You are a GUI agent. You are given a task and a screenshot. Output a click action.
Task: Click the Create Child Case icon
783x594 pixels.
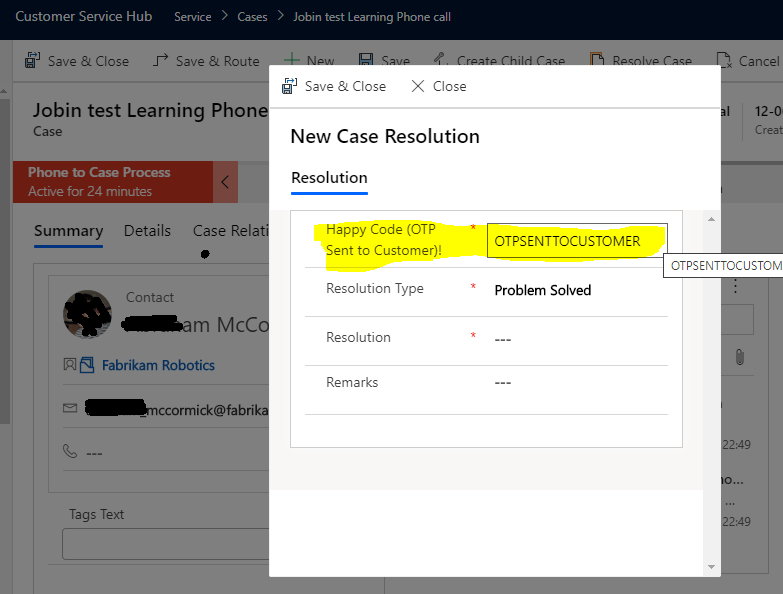441,61
